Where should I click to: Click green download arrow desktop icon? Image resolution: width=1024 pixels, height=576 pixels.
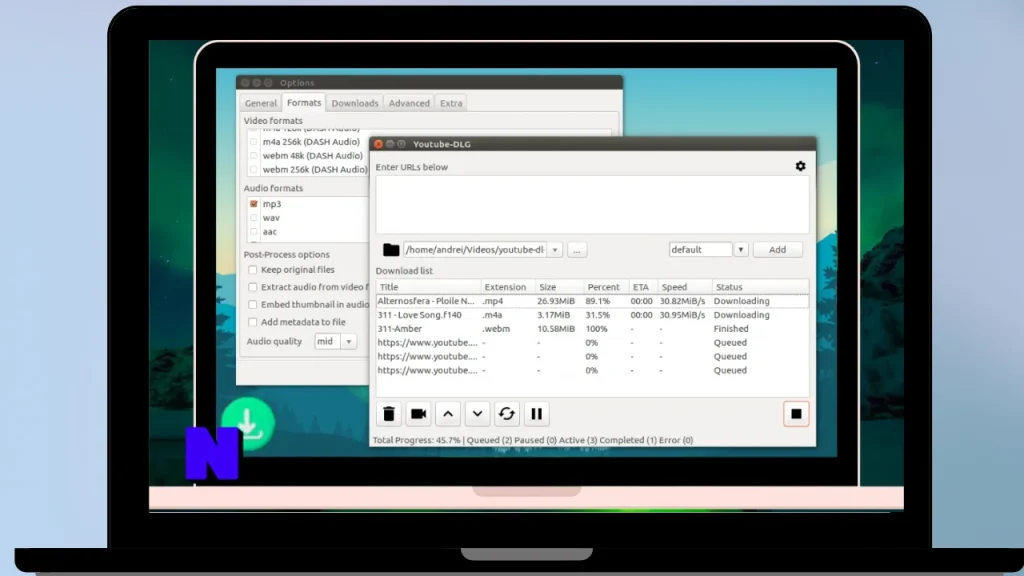[248, 424]
